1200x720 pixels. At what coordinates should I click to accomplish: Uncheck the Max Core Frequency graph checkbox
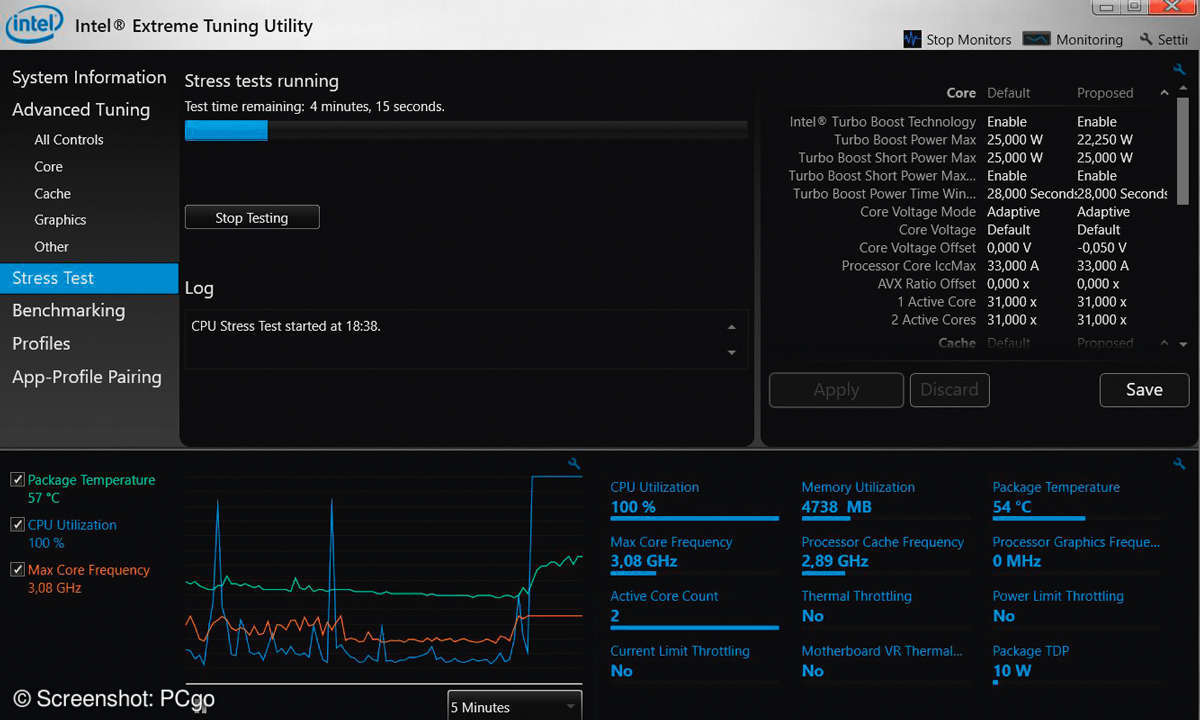coord(17,570)
